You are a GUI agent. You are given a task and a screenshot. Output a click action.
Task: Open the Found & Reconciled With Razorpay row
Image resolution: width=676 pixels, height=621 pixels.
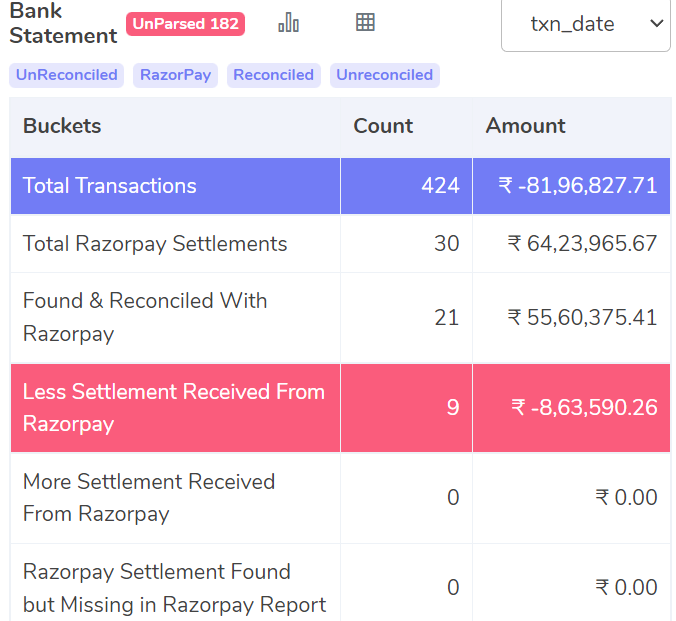tap(340, 318)
